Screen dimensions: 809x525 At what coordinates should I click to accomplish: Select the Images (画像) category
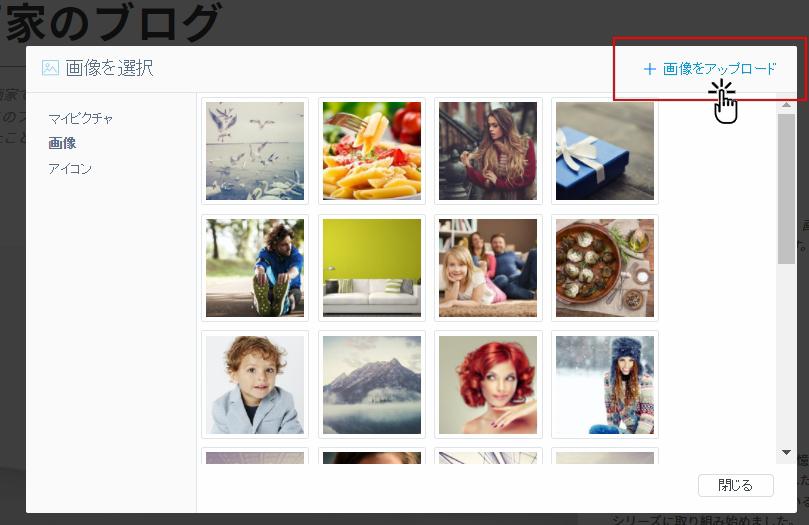coord(62,143)
